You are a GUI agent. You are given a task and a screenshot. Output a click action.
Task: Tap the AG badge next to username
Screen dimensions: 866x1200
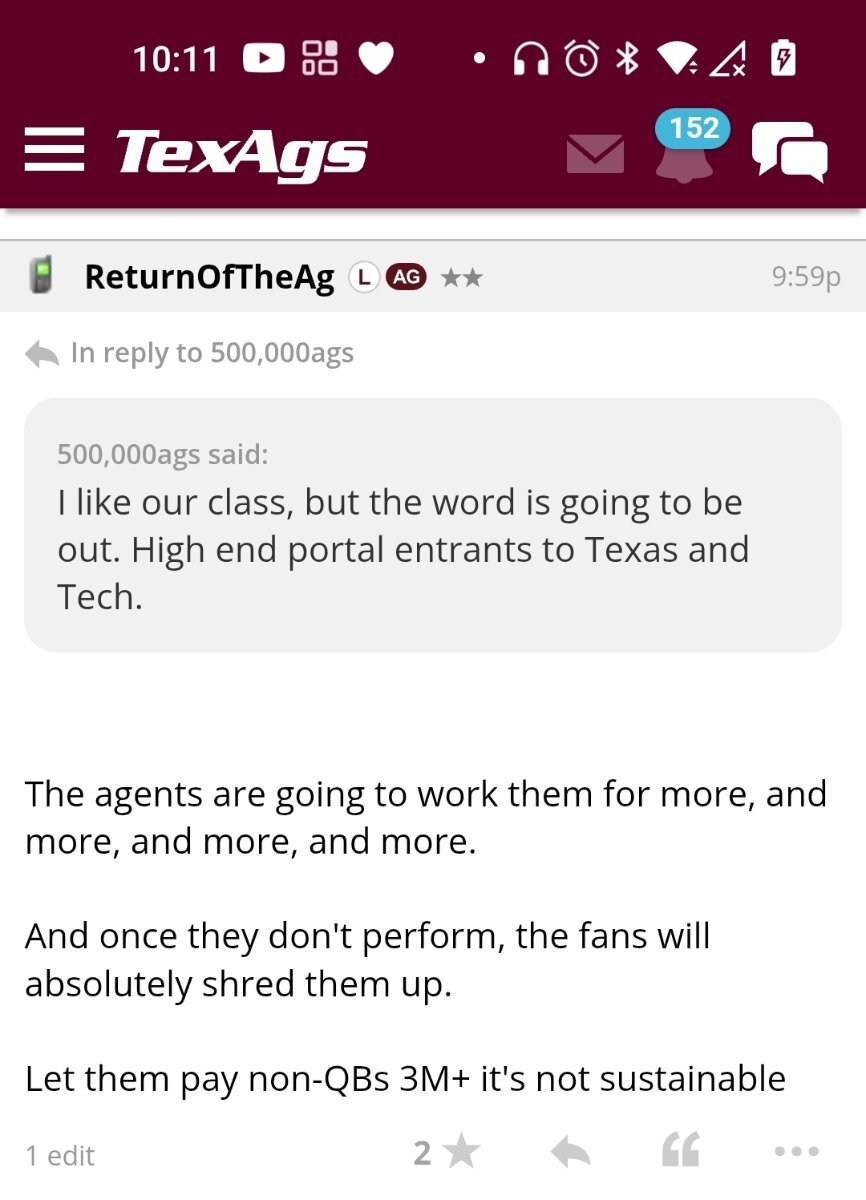[x=406, y=277]
